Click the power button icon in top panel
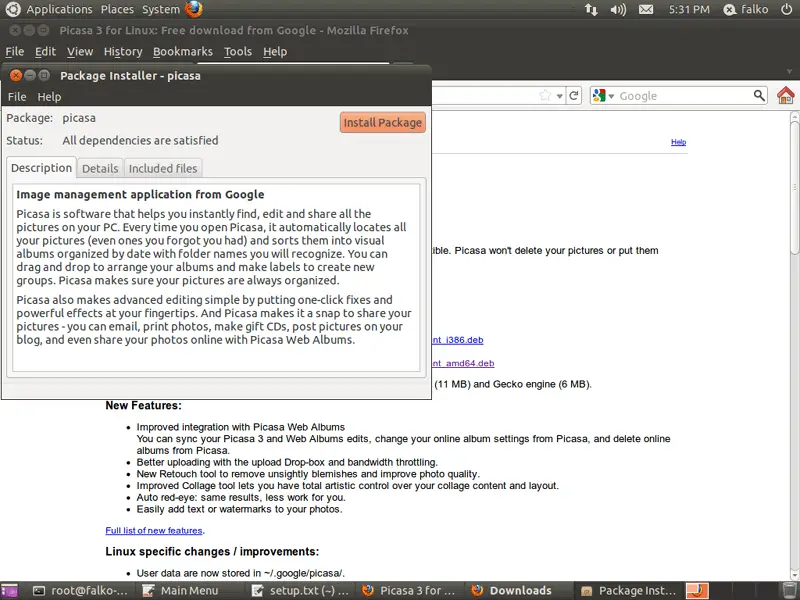 (x=786, y=9)
